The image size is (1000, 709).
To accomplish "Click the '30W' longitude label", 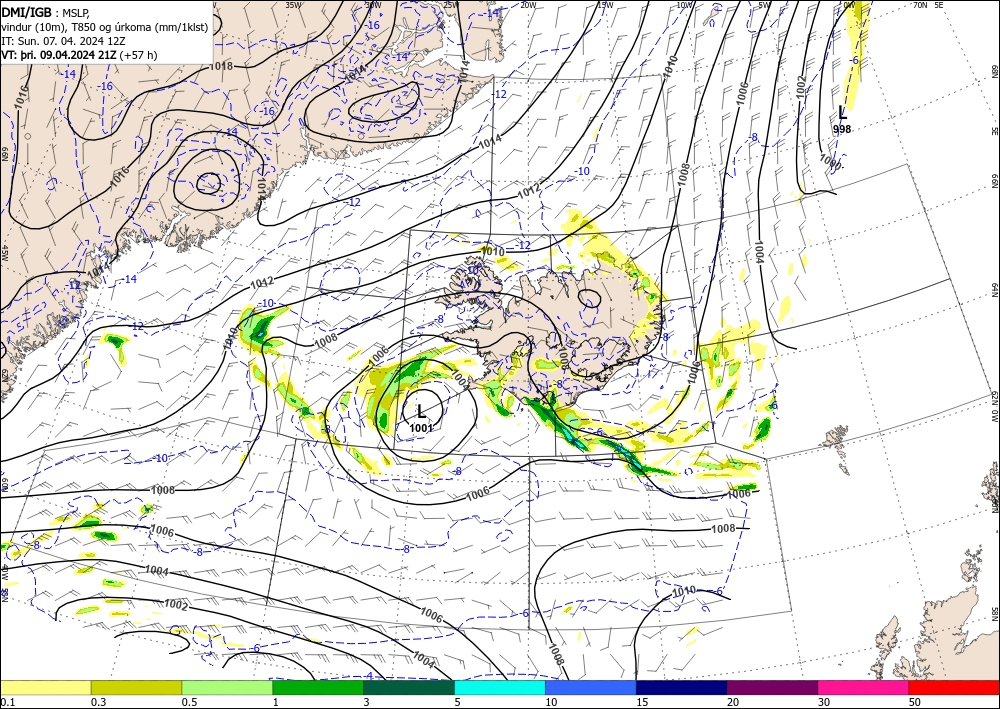I will (x=372, y=5).
